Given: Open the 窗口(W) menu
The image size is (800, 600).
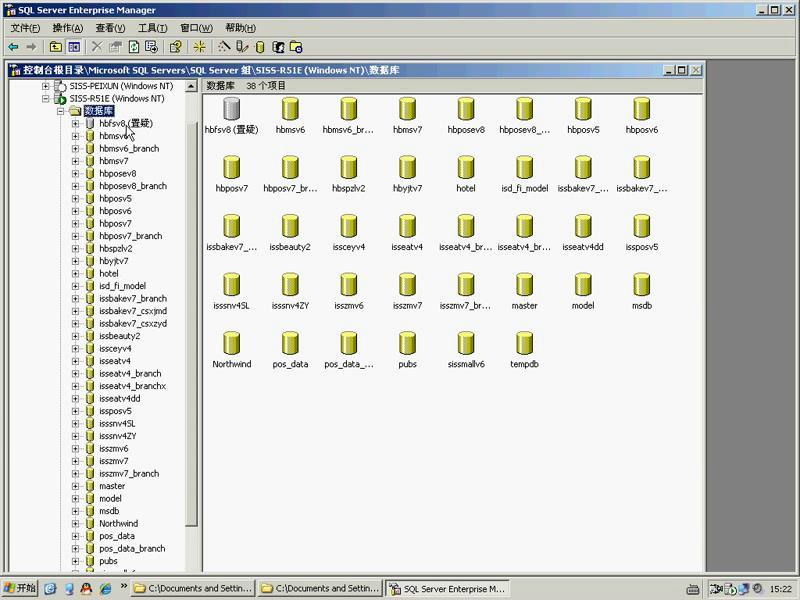Looking at the screenshot, I should pyautogui.click(x=196, y=28).
